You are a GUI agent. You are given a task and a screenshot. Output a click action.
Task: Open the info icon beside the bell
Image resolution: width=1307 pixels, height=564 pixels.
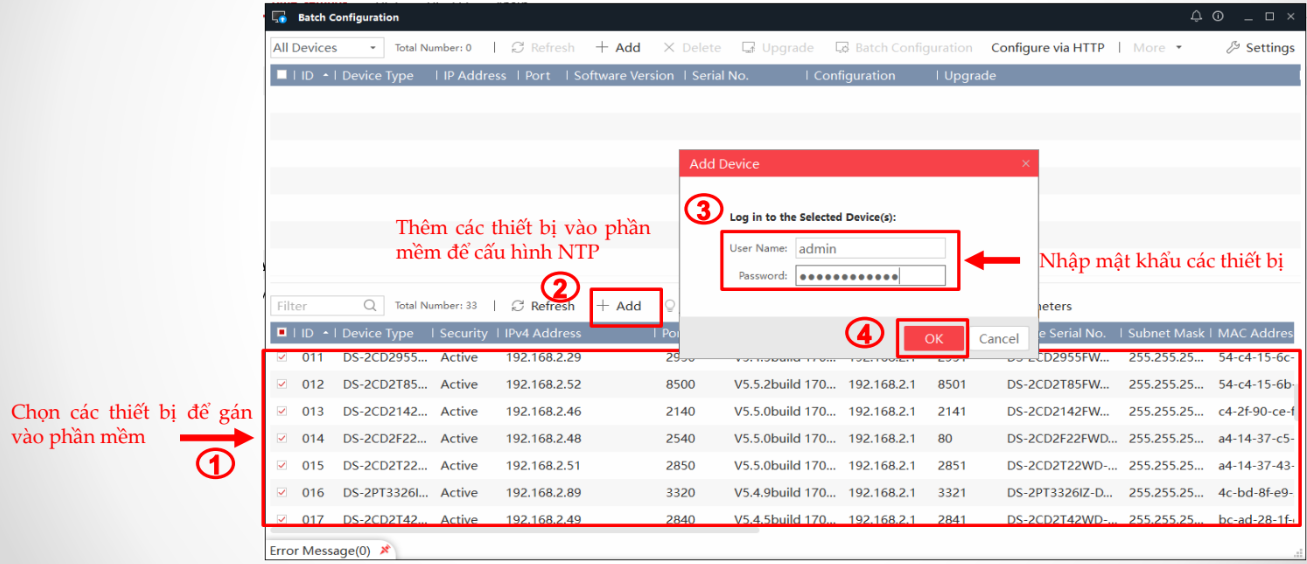(1218, 17)
